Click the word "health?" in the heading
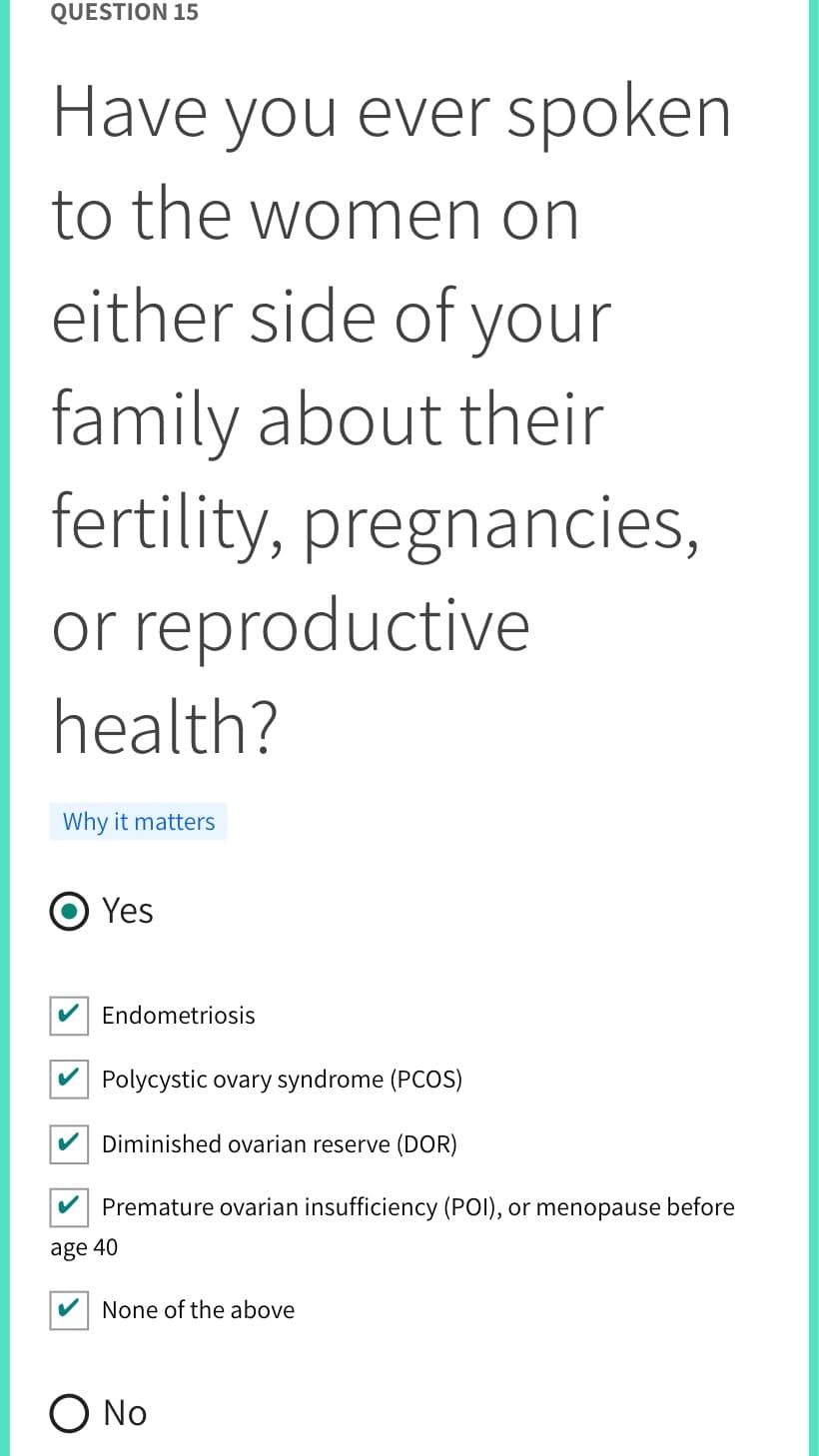Image resolution: width=819 pixels, height=1456 pixels. [165, 727]
